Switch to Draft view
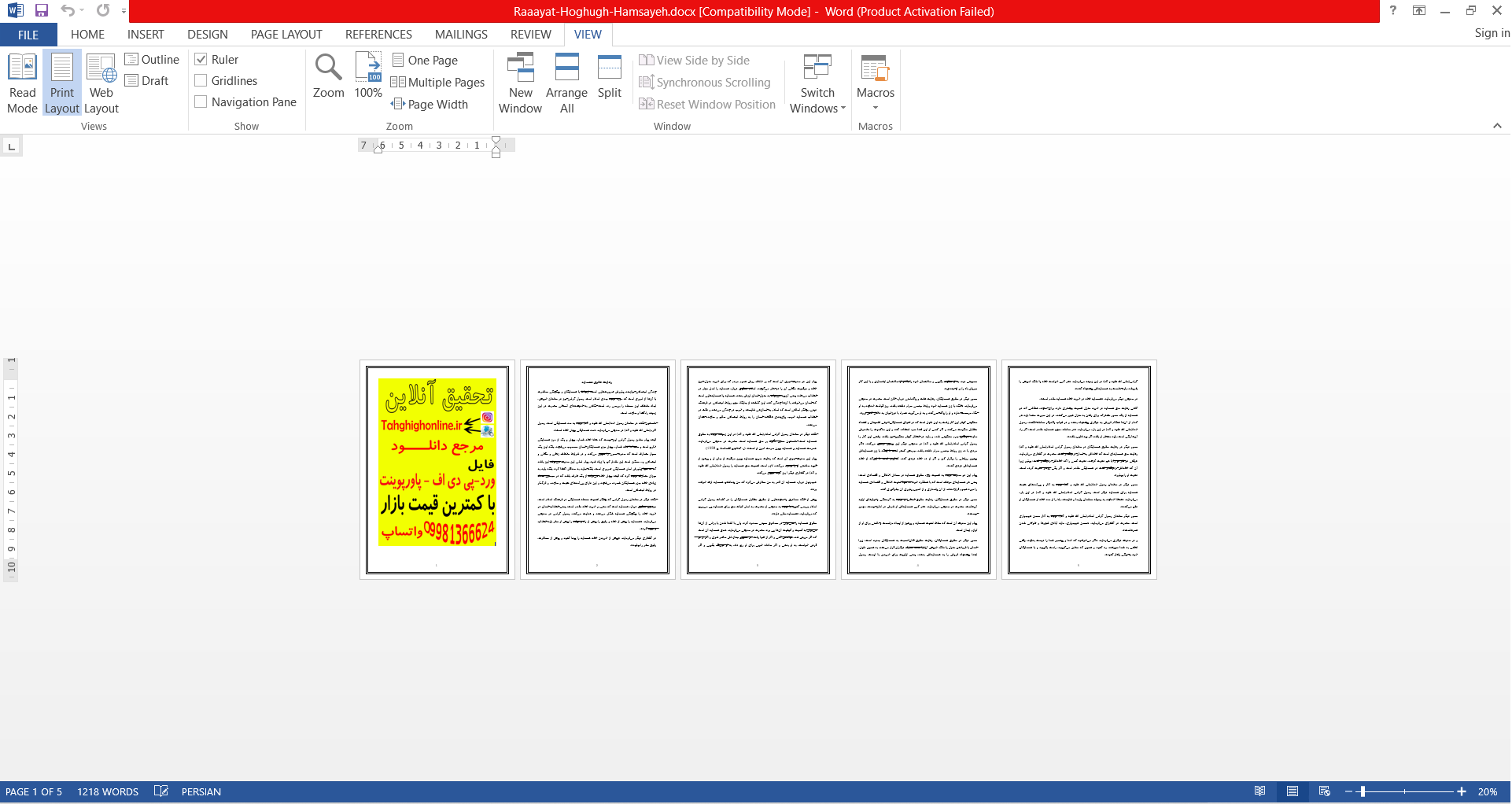Screen dimensions: 1512x804 (x=147, y=81)
